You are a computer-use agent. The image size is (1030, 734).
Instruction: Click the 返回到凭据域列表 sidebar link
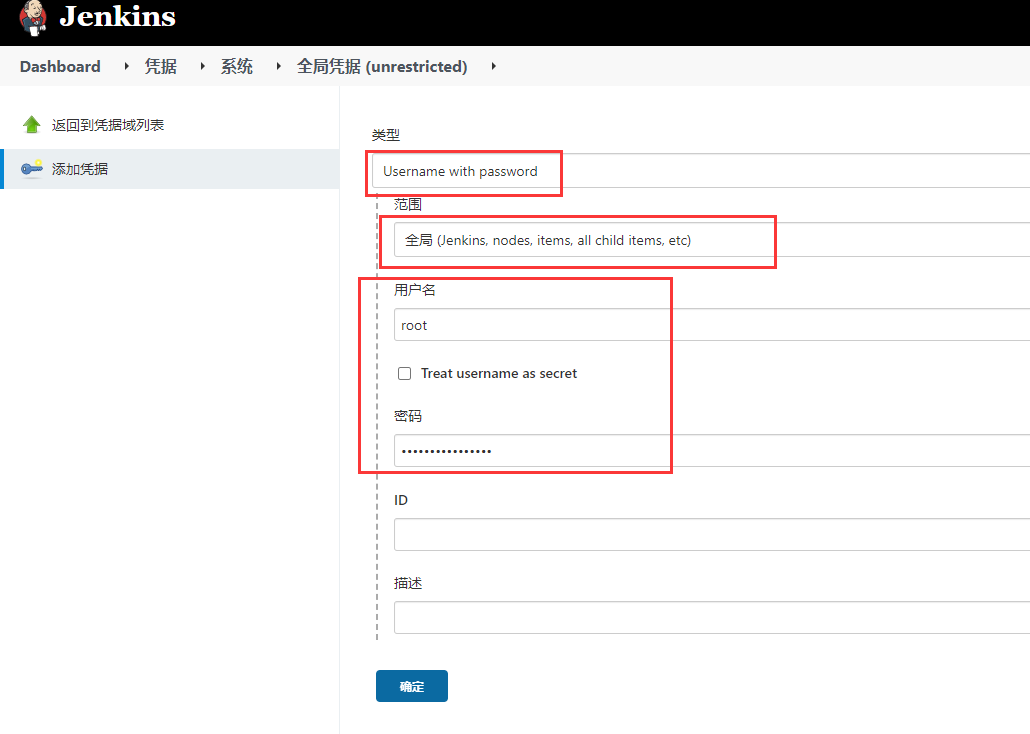(x=108, y=125)
